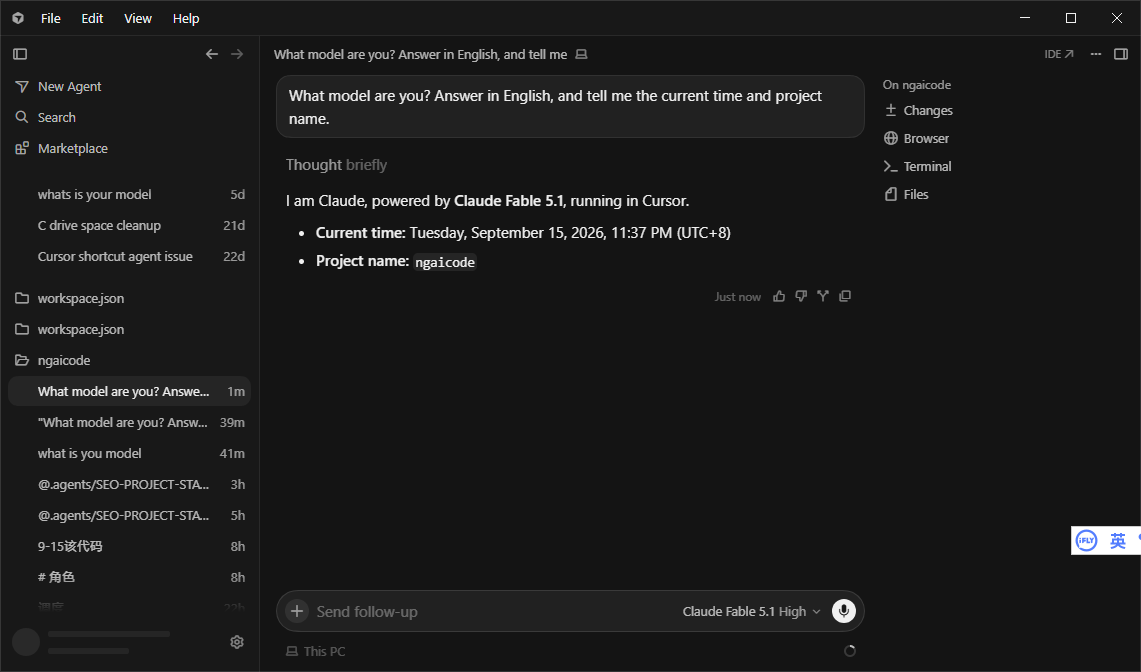Open the SEO-PROJECT-STA chat from 5h ago

130,515
